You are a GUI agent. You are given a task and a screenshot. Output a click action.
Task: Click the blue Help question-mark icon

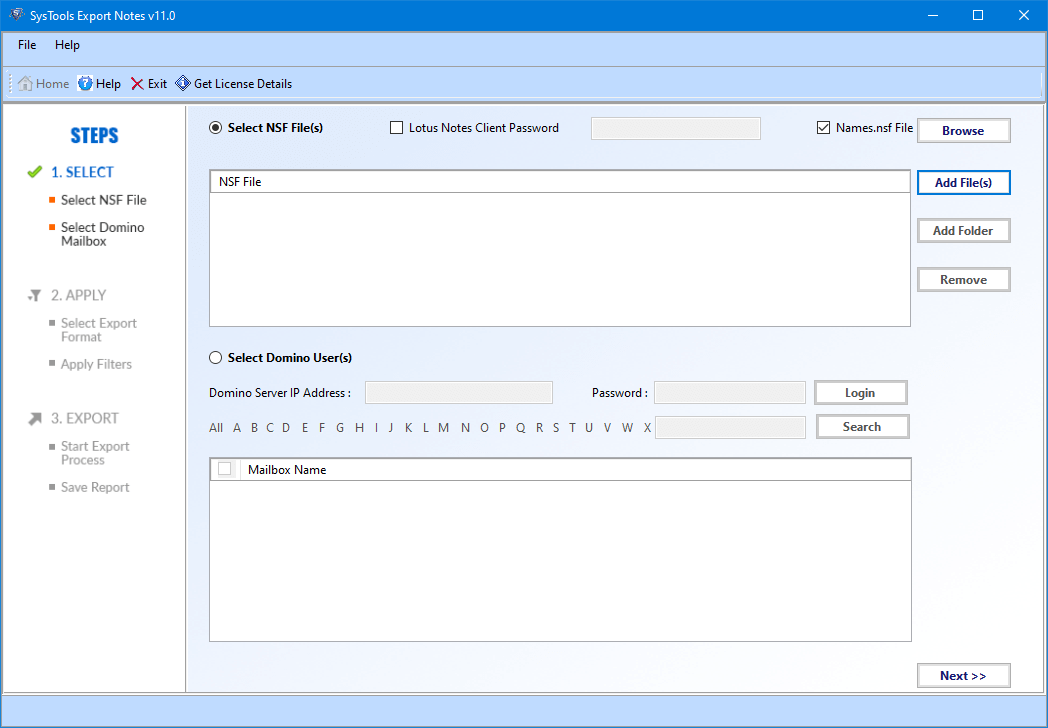(x=86, y=84)
